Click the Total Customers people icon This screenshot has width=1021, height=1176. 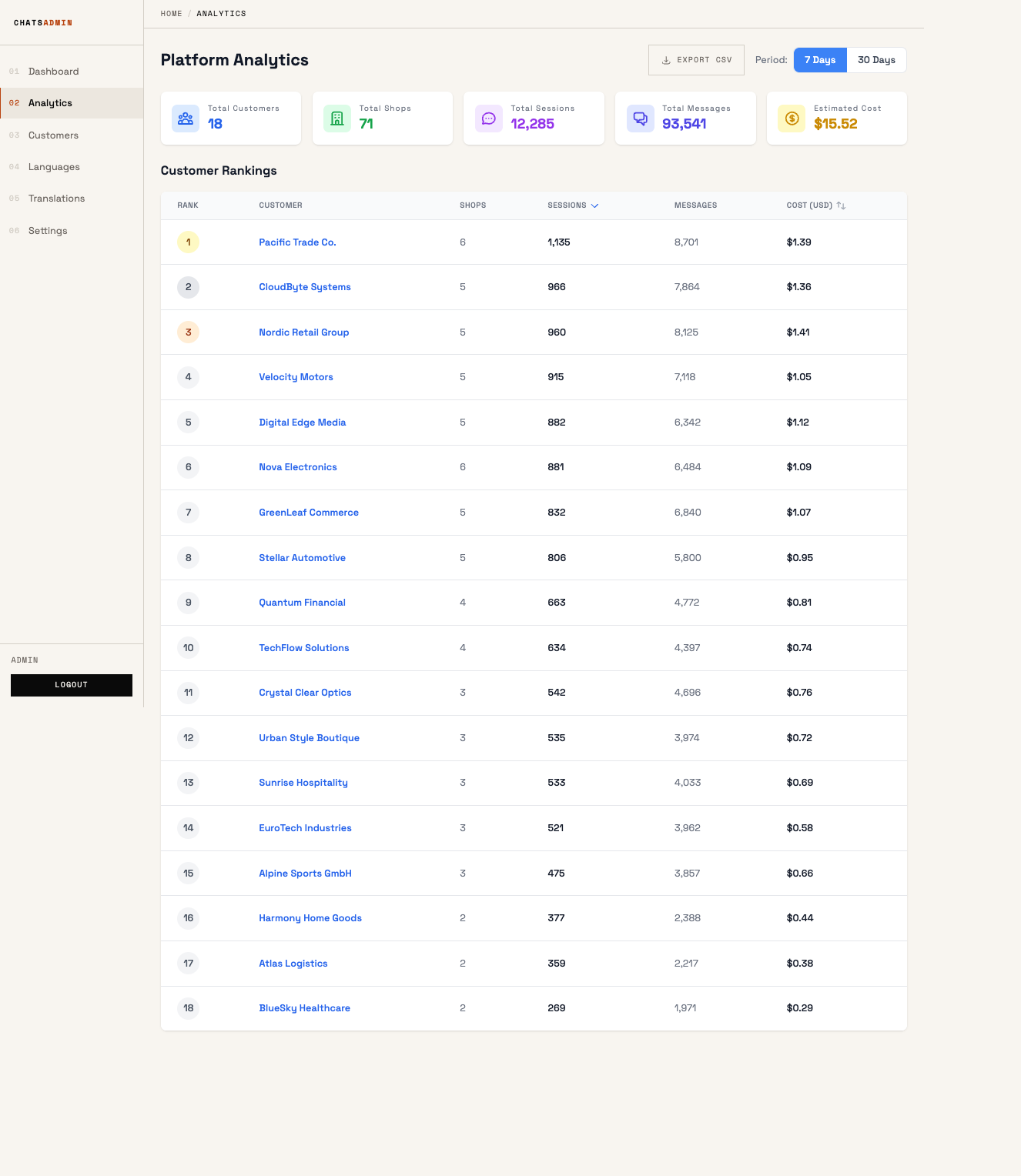coord(186,118)
